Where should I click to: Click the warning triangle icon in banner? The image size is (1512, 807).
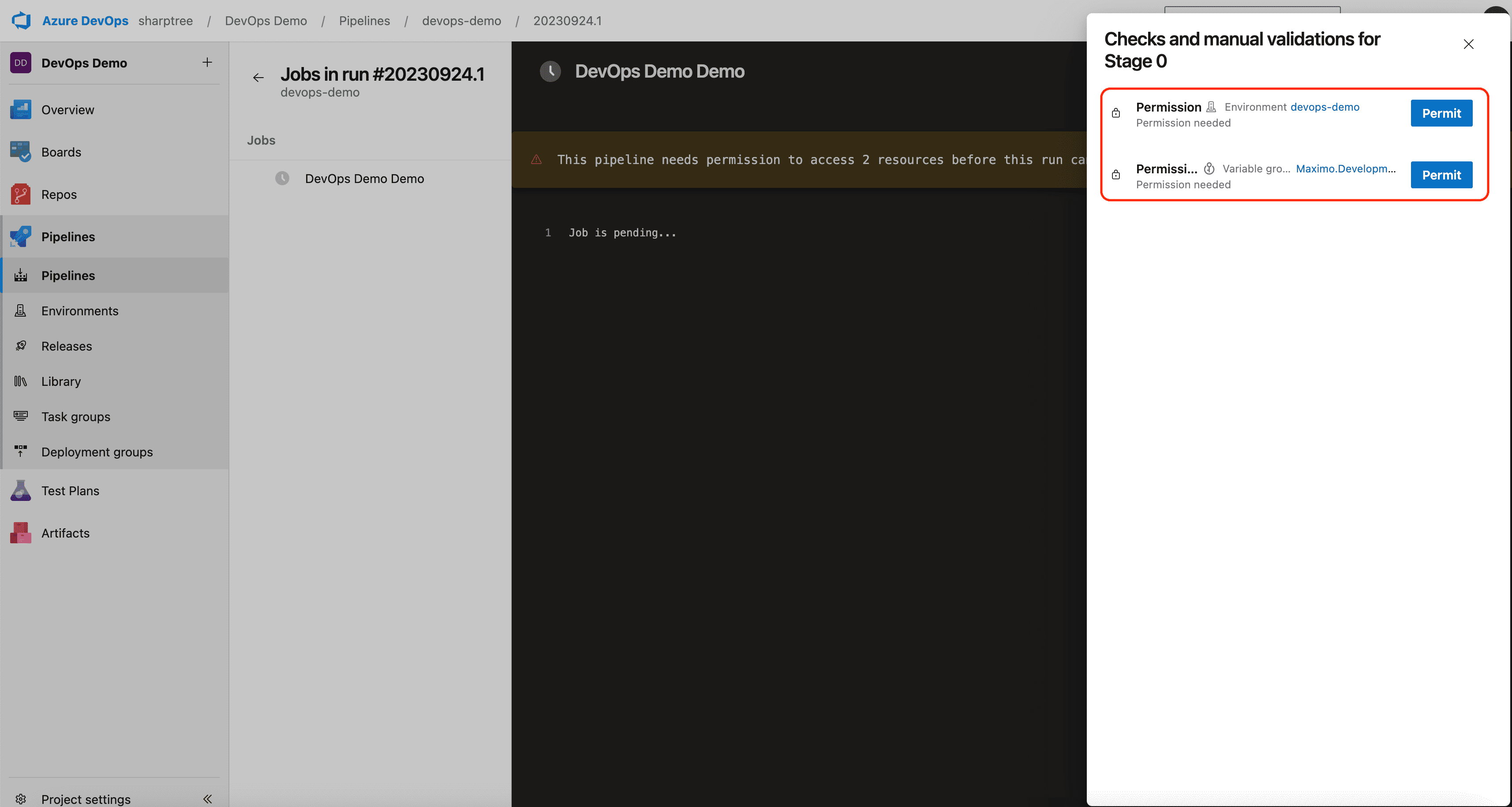(536, 160)
